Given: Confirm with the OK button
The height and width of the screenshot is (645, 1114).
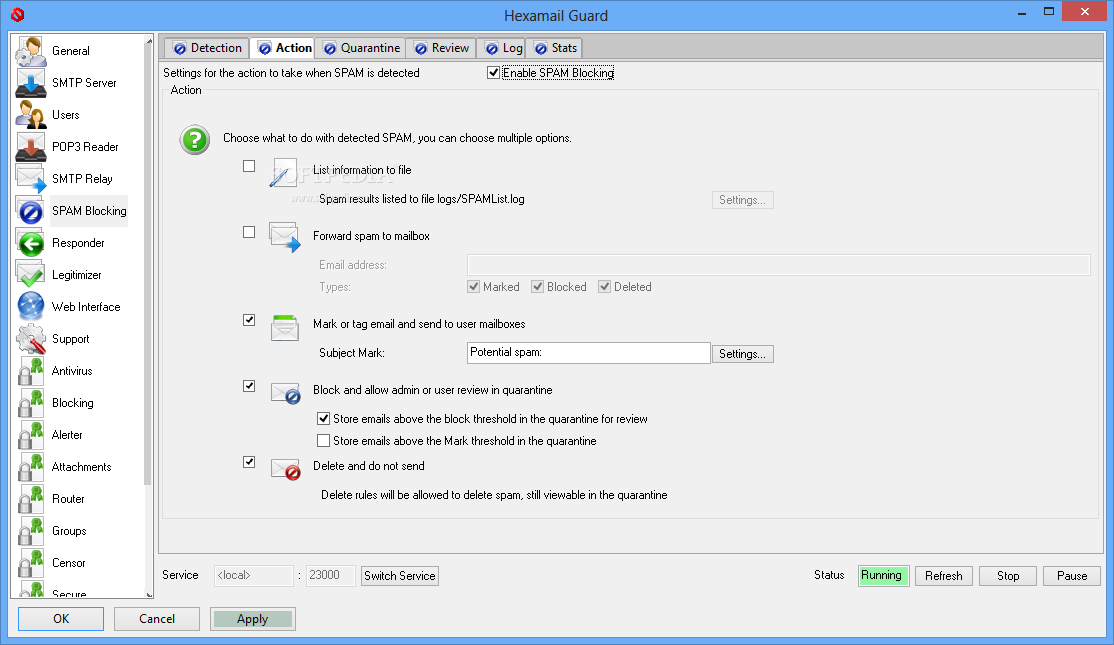Looking at the screenshot, I should [61, 619].
